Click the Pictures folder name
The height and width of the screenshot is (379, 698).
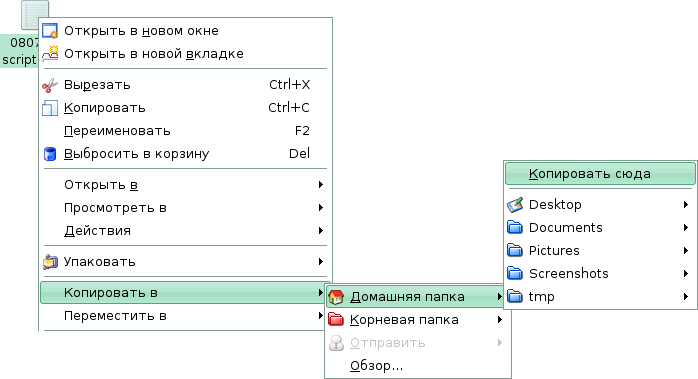click(x=554, y=251)
